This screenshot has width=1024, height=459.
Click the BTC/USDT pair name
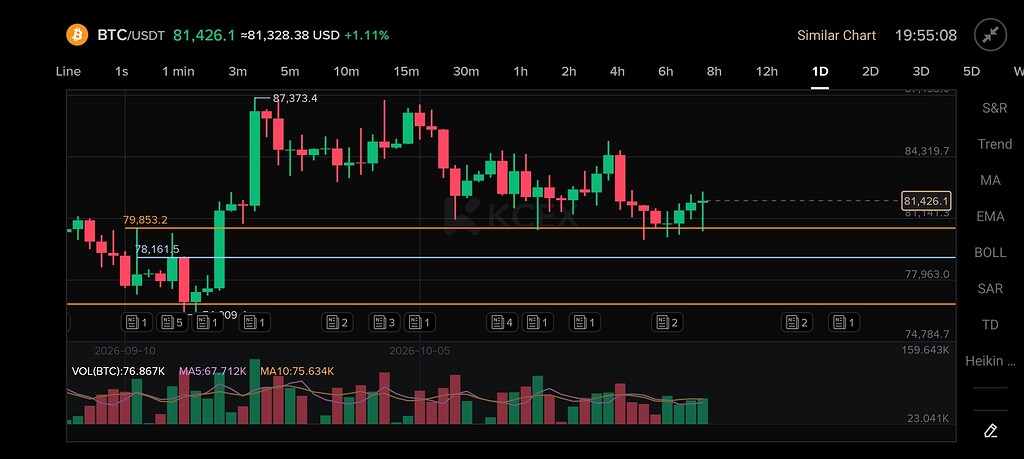pyautogui.click(x=131, y=35)
